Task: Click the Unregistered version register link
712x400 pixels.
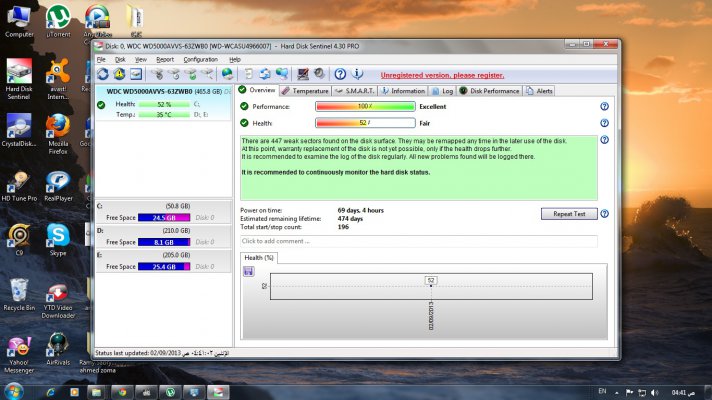Action: 442,75
